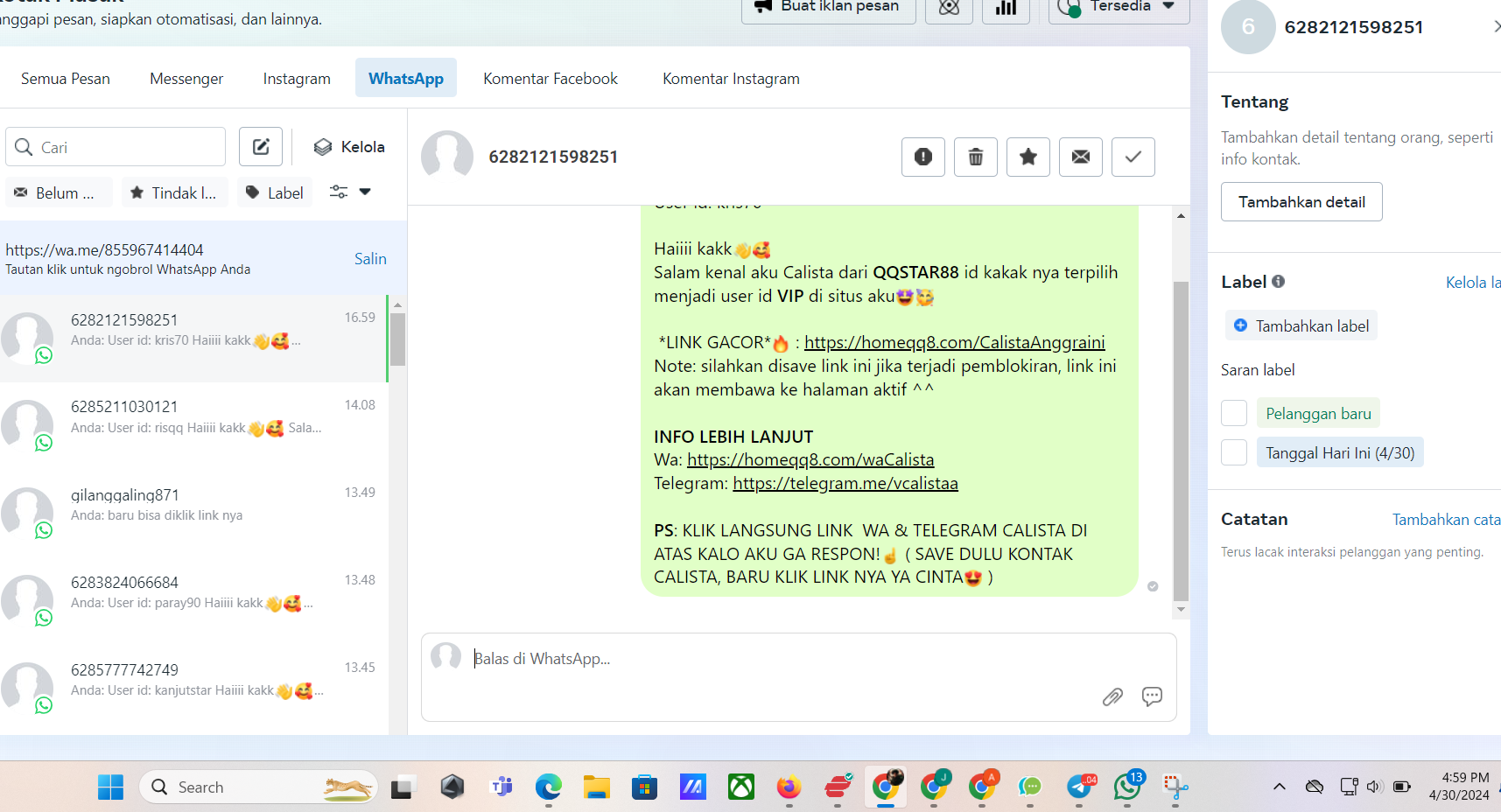1501x812 pixels.
Task: Click Tambahkan detail button
Action: pyautogui.click(x=1301, y=202)
